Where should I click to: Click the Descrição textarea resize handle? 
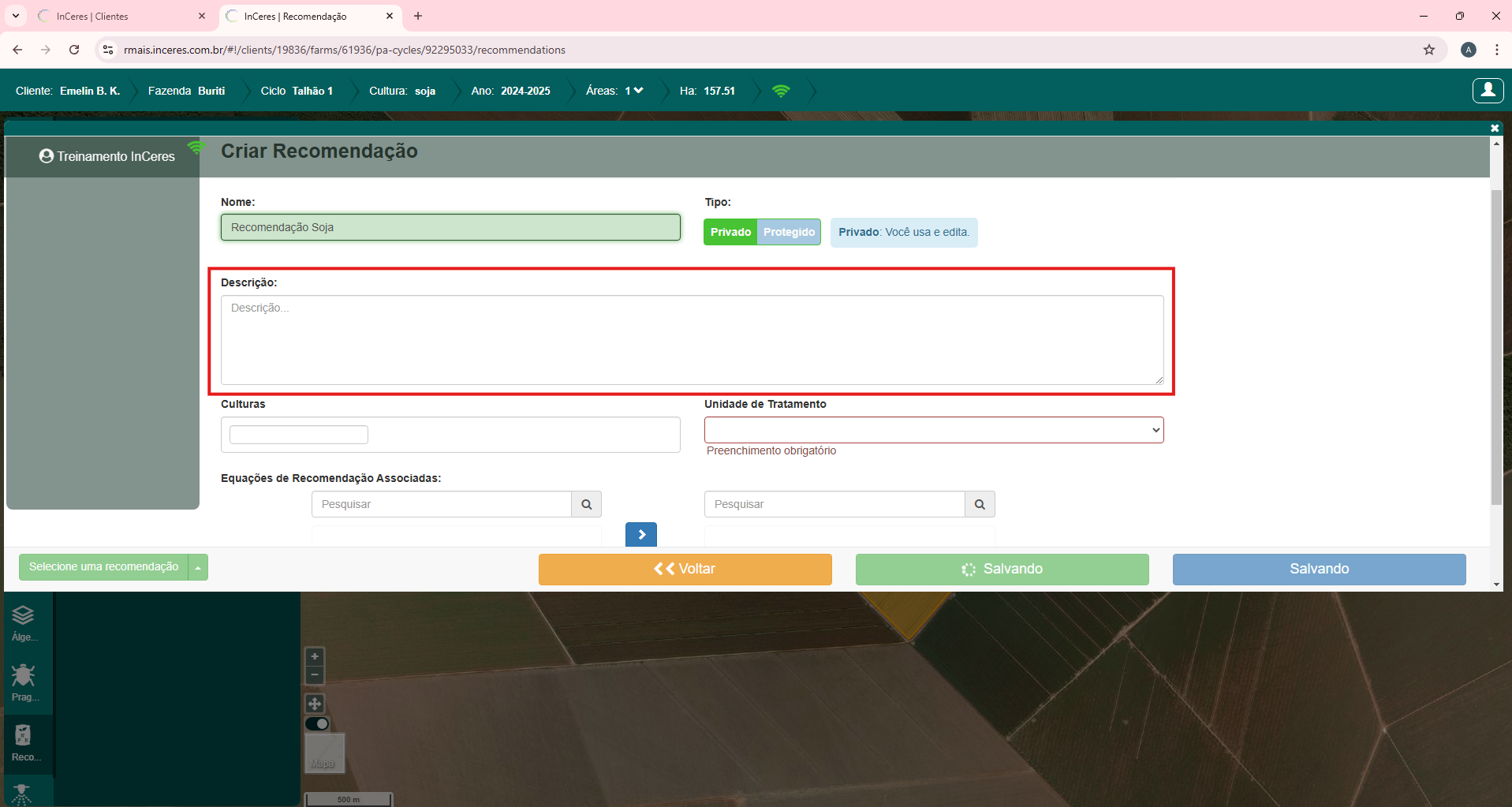coord(1159,379)
